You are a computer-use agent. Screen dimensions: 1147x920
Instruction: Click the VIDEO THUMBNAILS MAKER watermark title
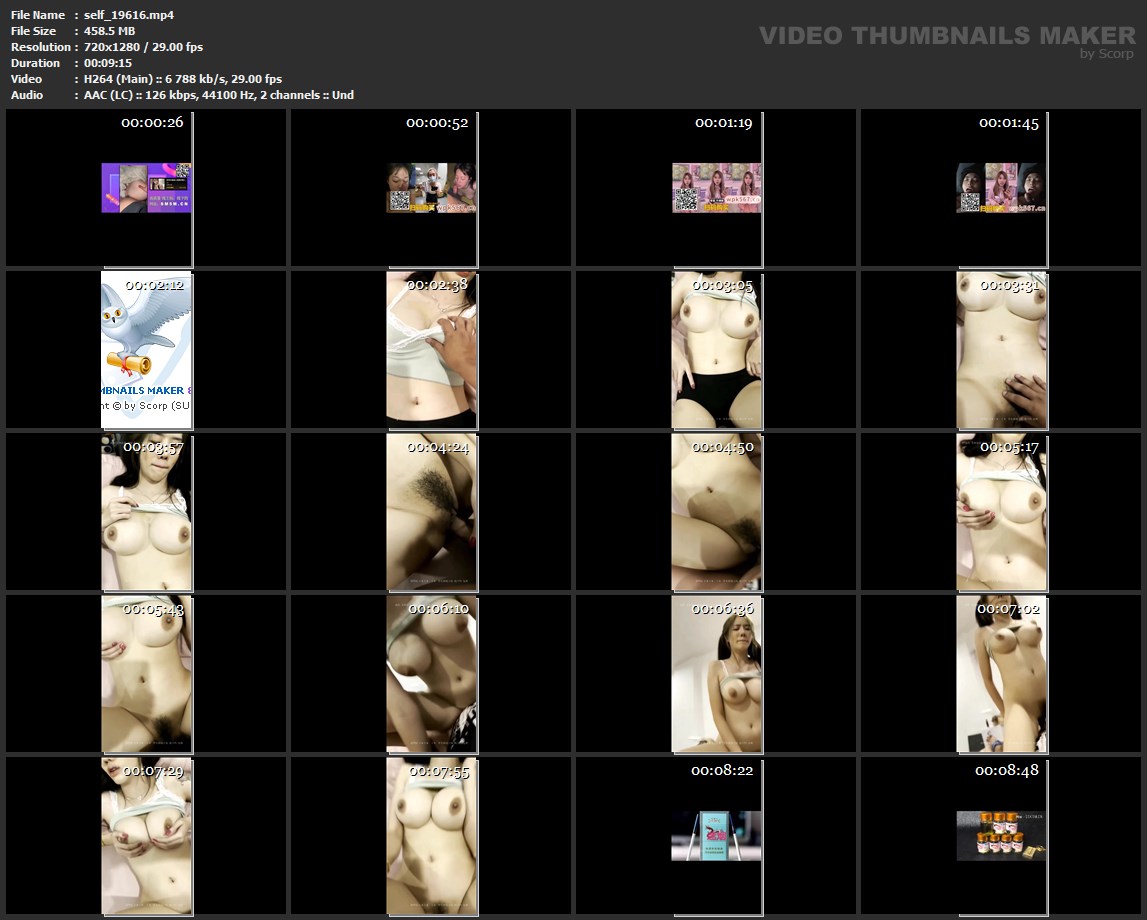946,36
